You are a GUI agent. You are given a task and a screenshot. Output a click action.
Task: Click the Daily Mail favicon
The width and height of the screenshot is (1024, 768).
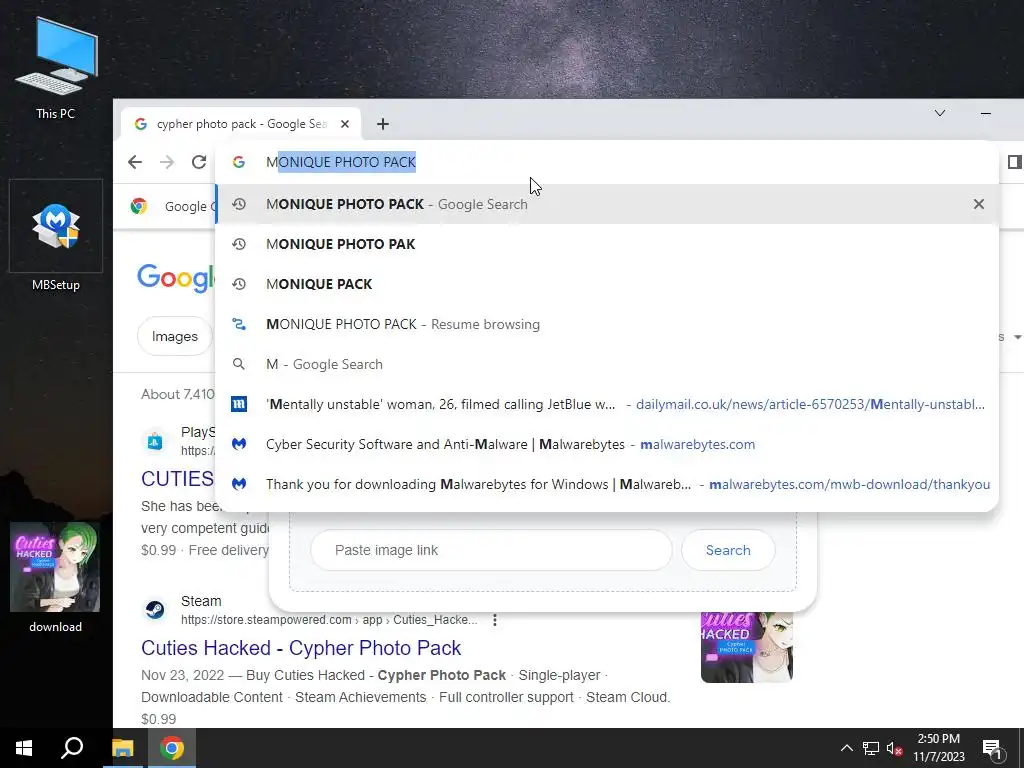239,404
